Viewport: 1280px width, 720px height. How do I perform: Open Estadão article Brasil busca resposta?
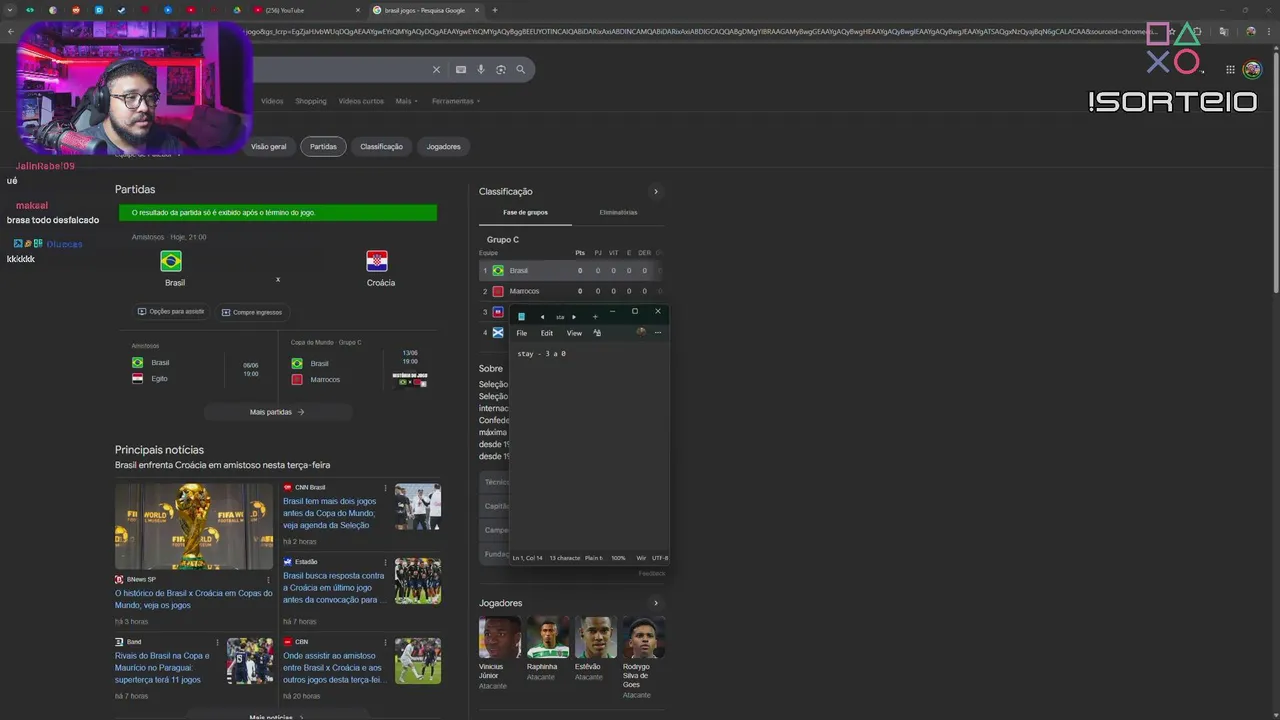pos(333,588)
